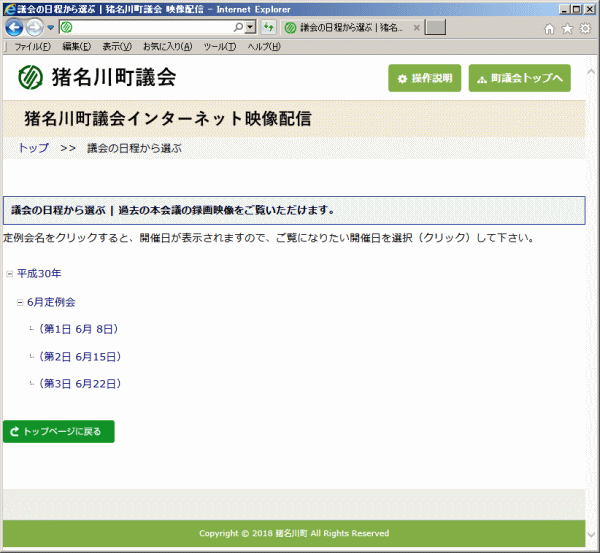
Task: Click the トップ breadcrumb link
Action: click(34, 148)
